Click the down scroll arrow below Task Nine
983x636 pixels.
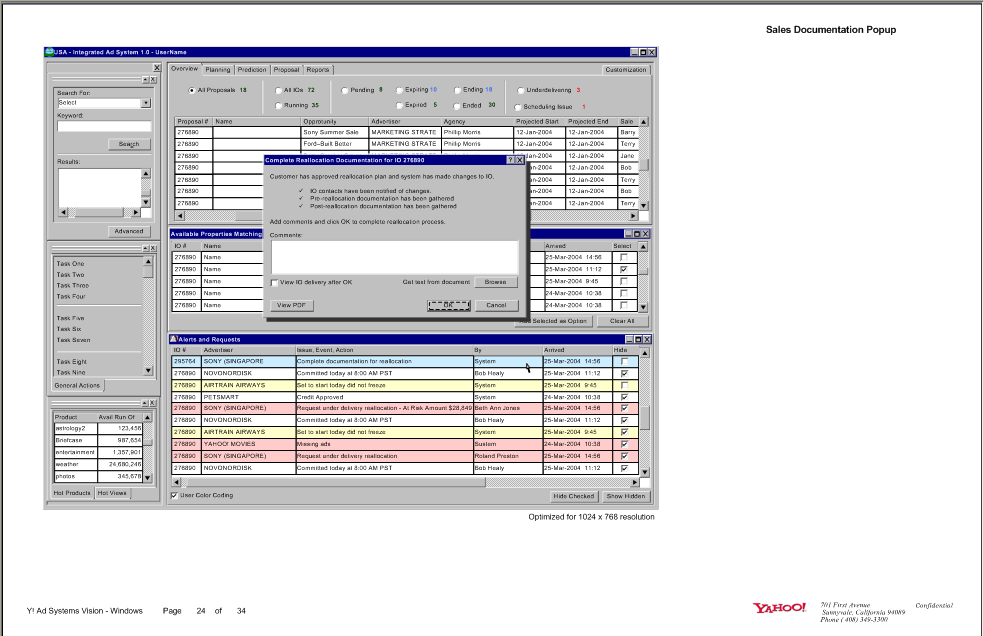148,368
